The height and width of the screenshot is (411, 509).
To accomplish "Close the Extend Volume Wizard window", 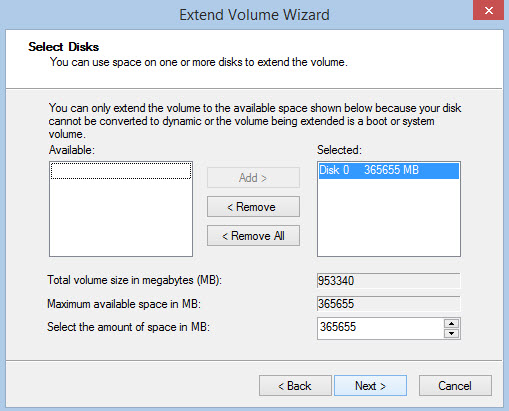I will click(x=488, y=10).
